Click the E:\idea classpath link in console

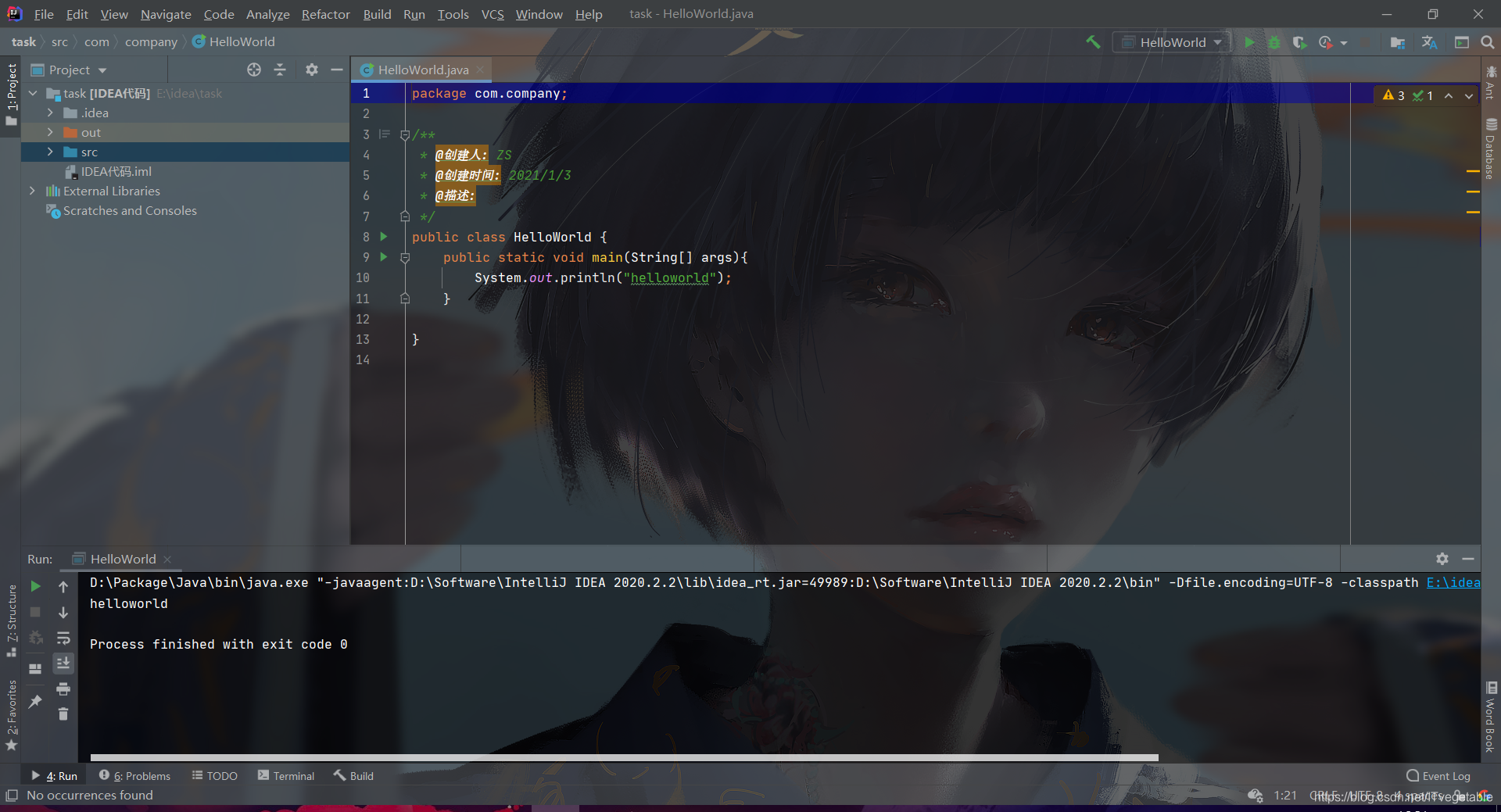point(1453,582)
